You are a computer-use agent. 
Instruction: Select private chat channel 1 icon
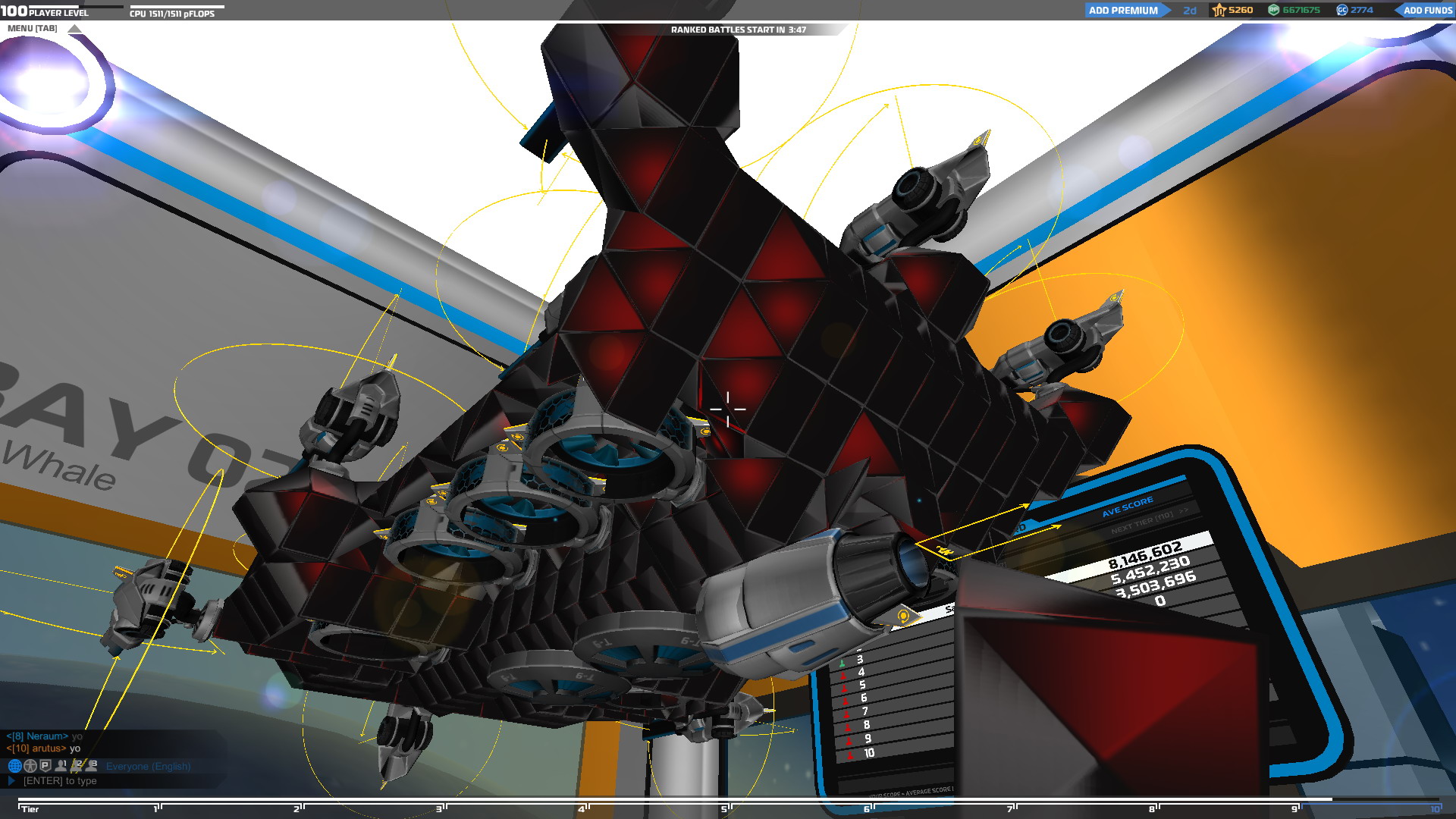pyautogui.click(x=61, y=766)
